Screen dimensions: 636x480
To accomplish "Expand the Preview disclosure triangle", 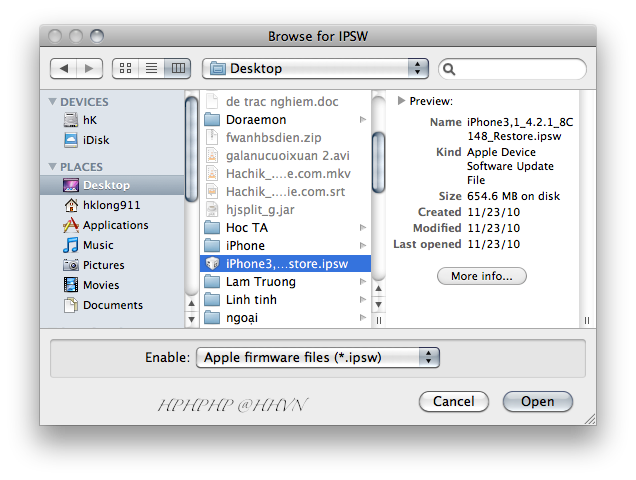I will click(401, 101).
